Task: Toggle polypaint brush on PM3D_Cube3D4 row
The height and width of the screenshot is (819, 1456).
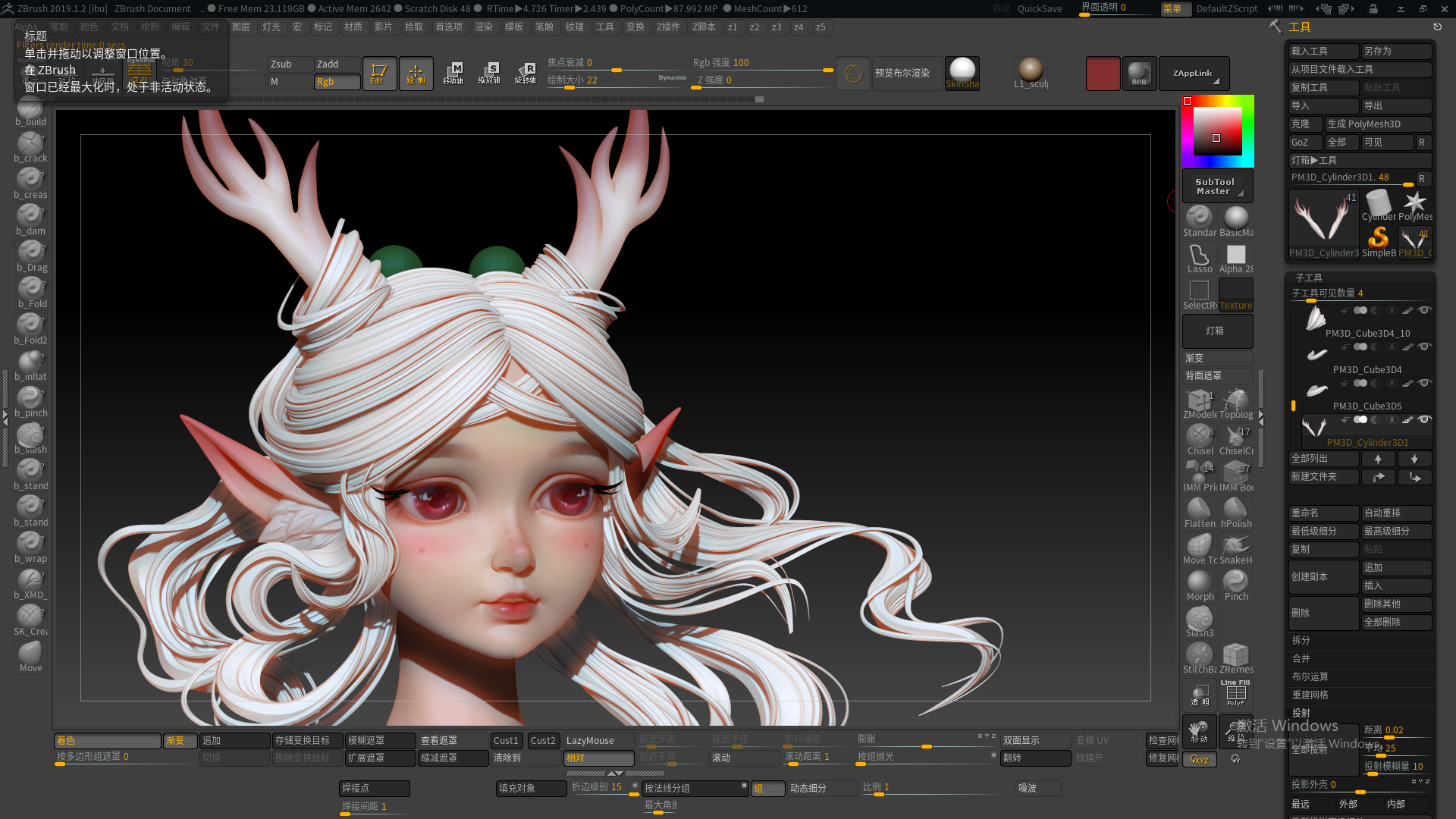Action: 1407,347
